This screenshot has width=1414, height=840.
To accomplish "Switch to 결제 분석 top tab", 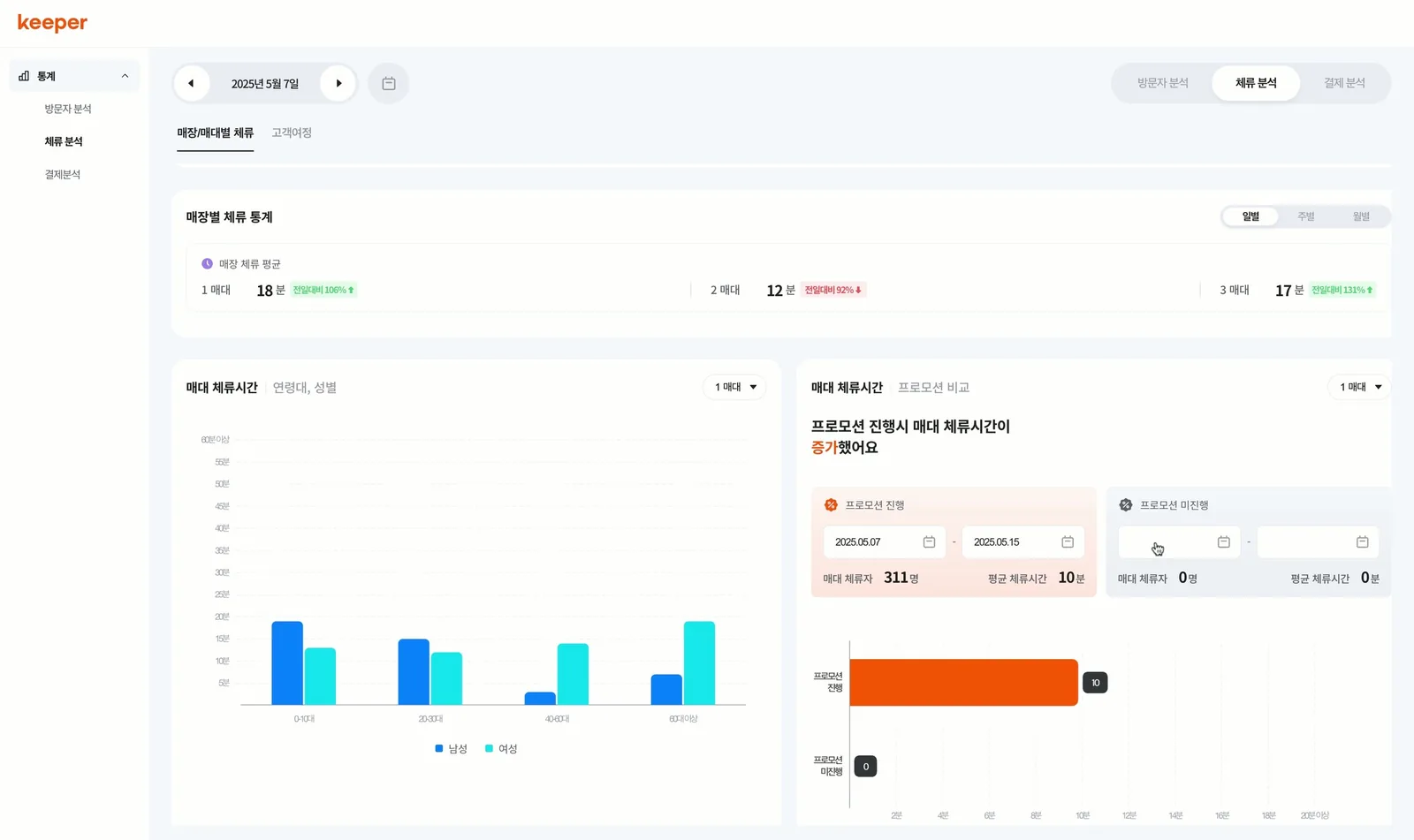I will click(1344, 83).
